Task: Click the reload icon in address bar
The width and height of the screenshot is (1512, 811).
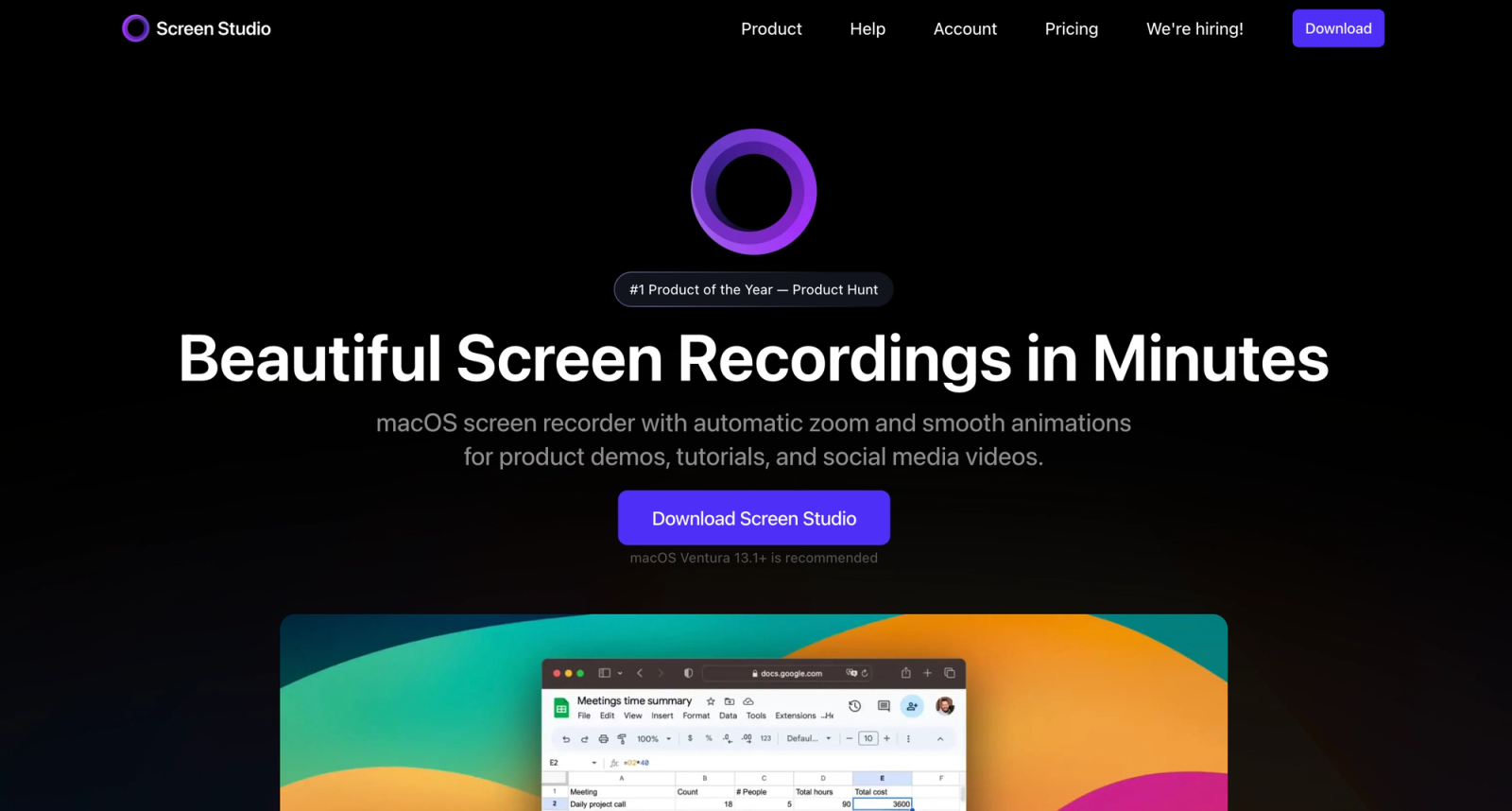Action: 865,673
